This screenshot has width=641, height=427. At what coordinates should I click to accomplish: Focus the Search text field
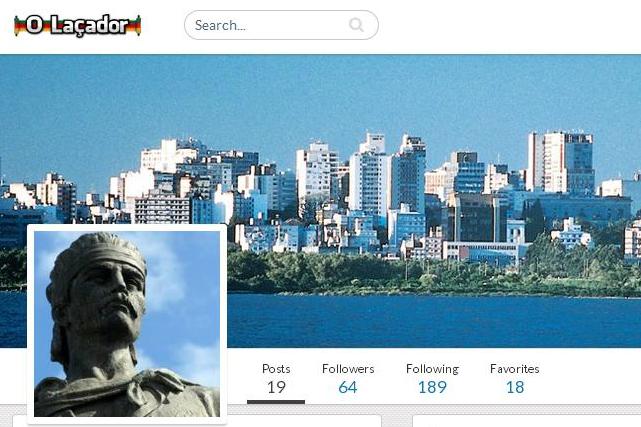(281, 25)
